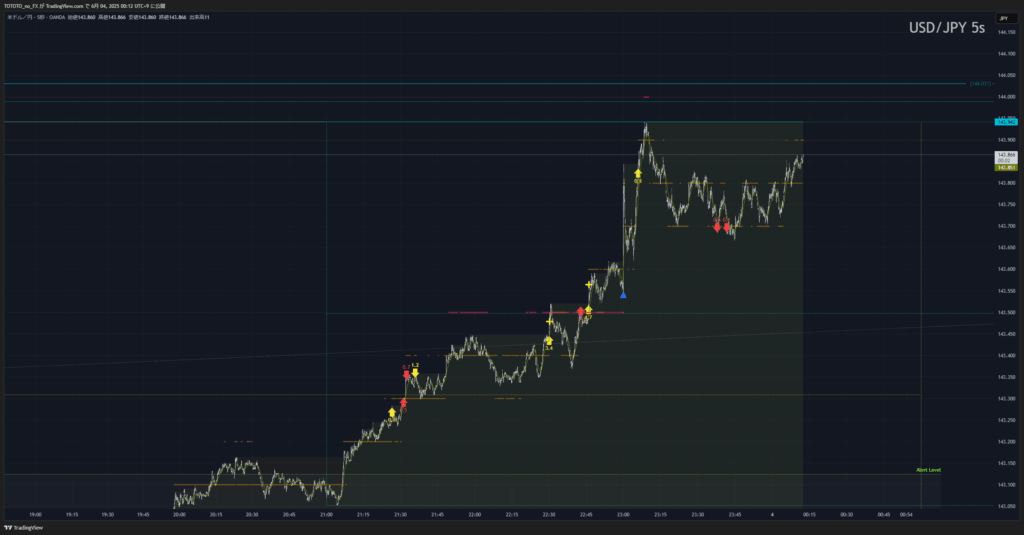Click the yellow up-arrow marker labeled 3.4
The width and height of the screenshot is (1024, 535).
pos(549,342)
